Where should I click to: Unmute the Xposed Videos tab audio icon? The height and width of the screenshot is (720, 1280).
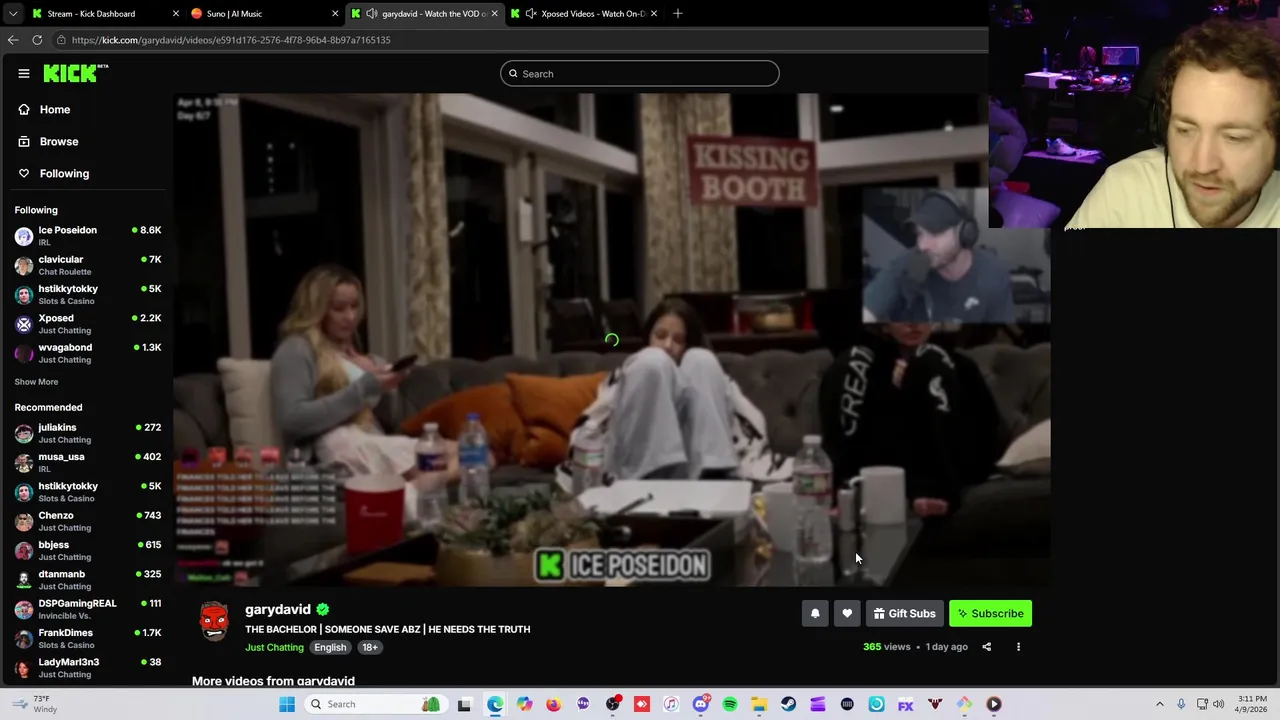(x=531, y=13)
